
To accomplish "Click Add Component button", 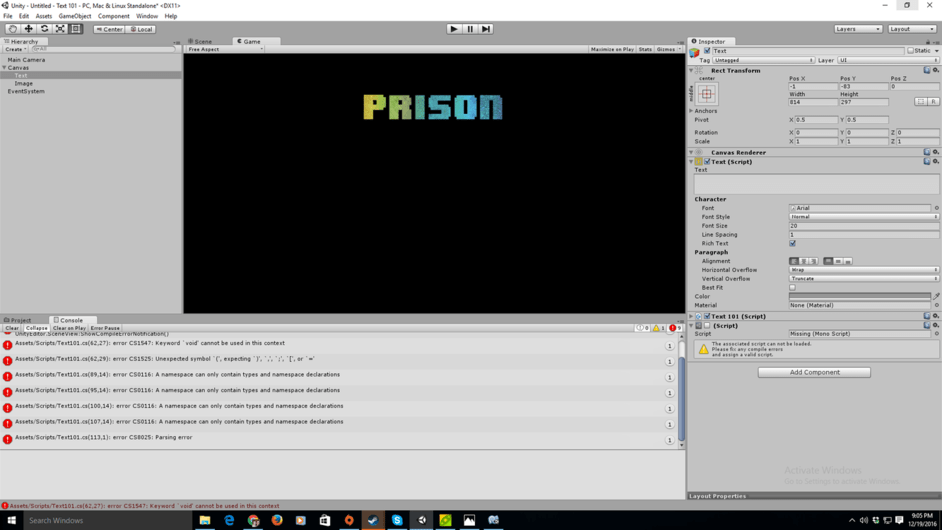I will click(x=814, y=373).
